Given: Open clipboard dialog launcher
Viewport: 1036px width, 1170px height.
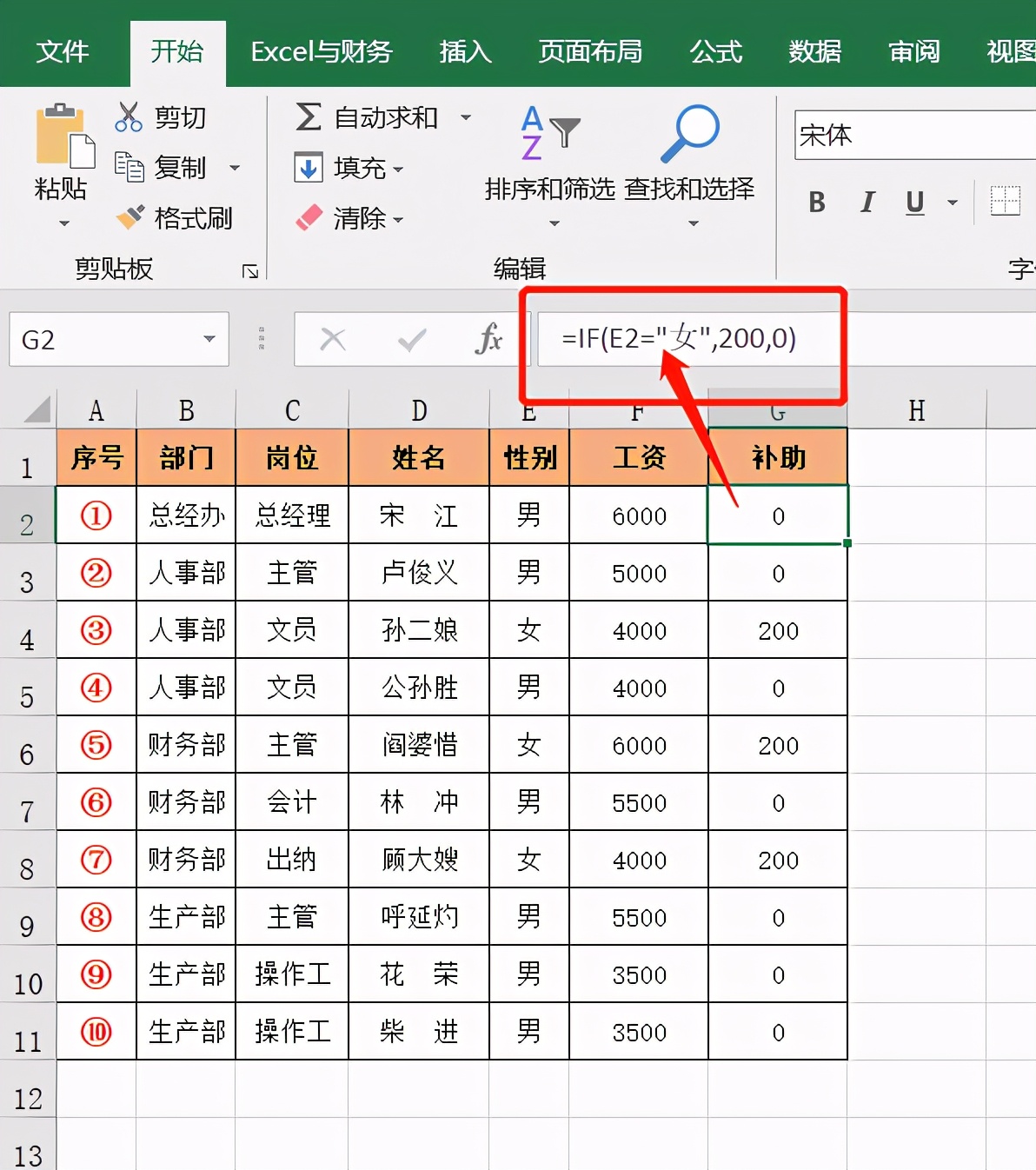Looking at the screenshot, I should click(x=250, y=272).
